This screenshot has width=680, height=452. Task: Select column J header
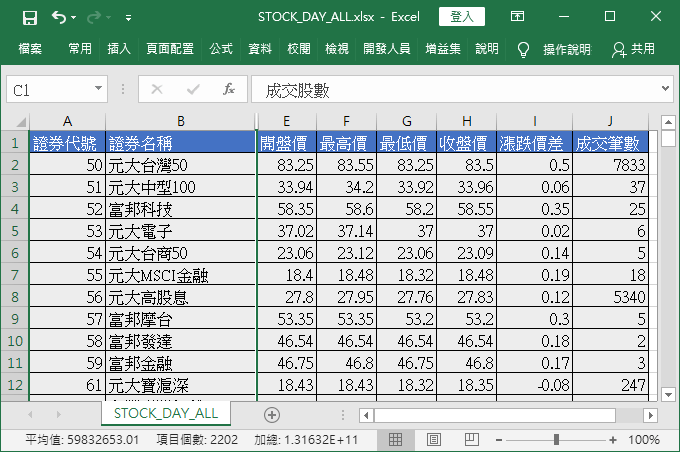[611, 121]
